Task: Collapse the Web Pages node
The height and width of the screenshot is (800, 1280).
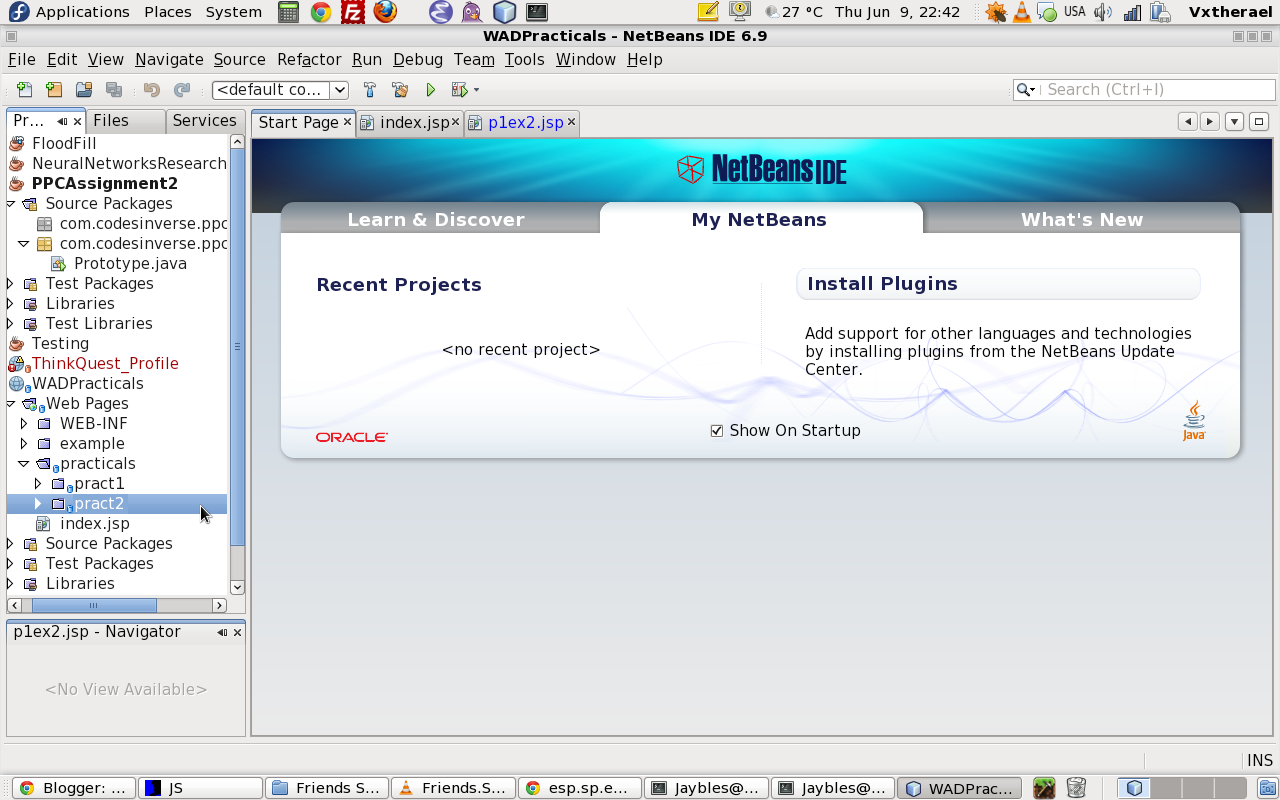Action: [x=11, y=403]
